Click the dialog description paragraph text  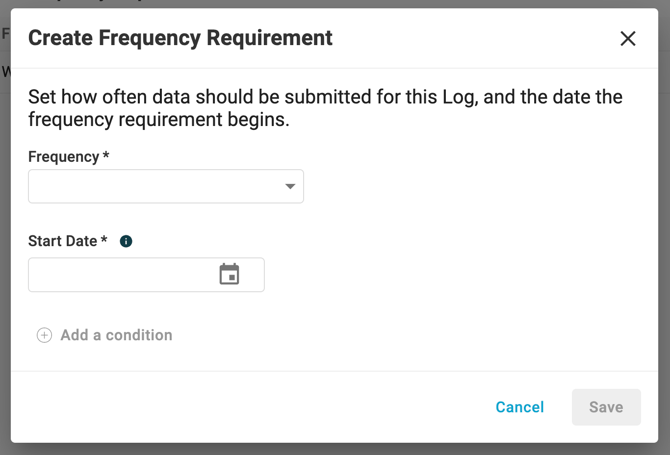325,108
